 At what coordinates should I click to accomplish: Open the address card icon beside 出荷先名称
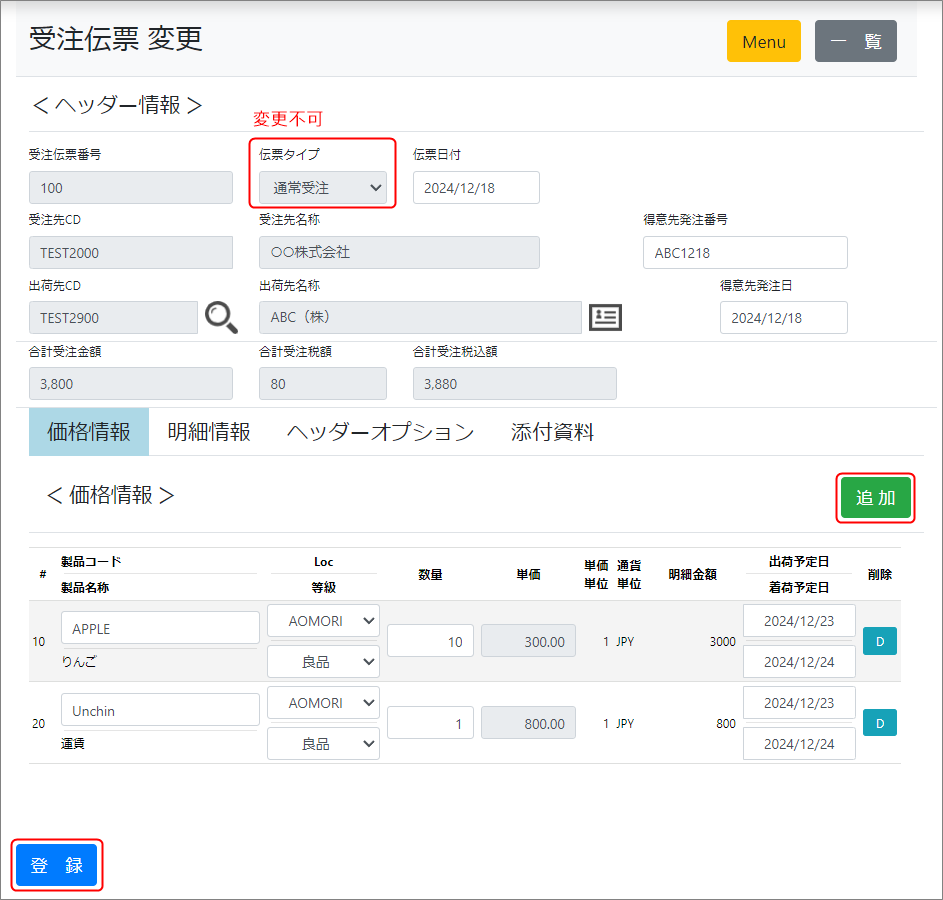[605, 317]
